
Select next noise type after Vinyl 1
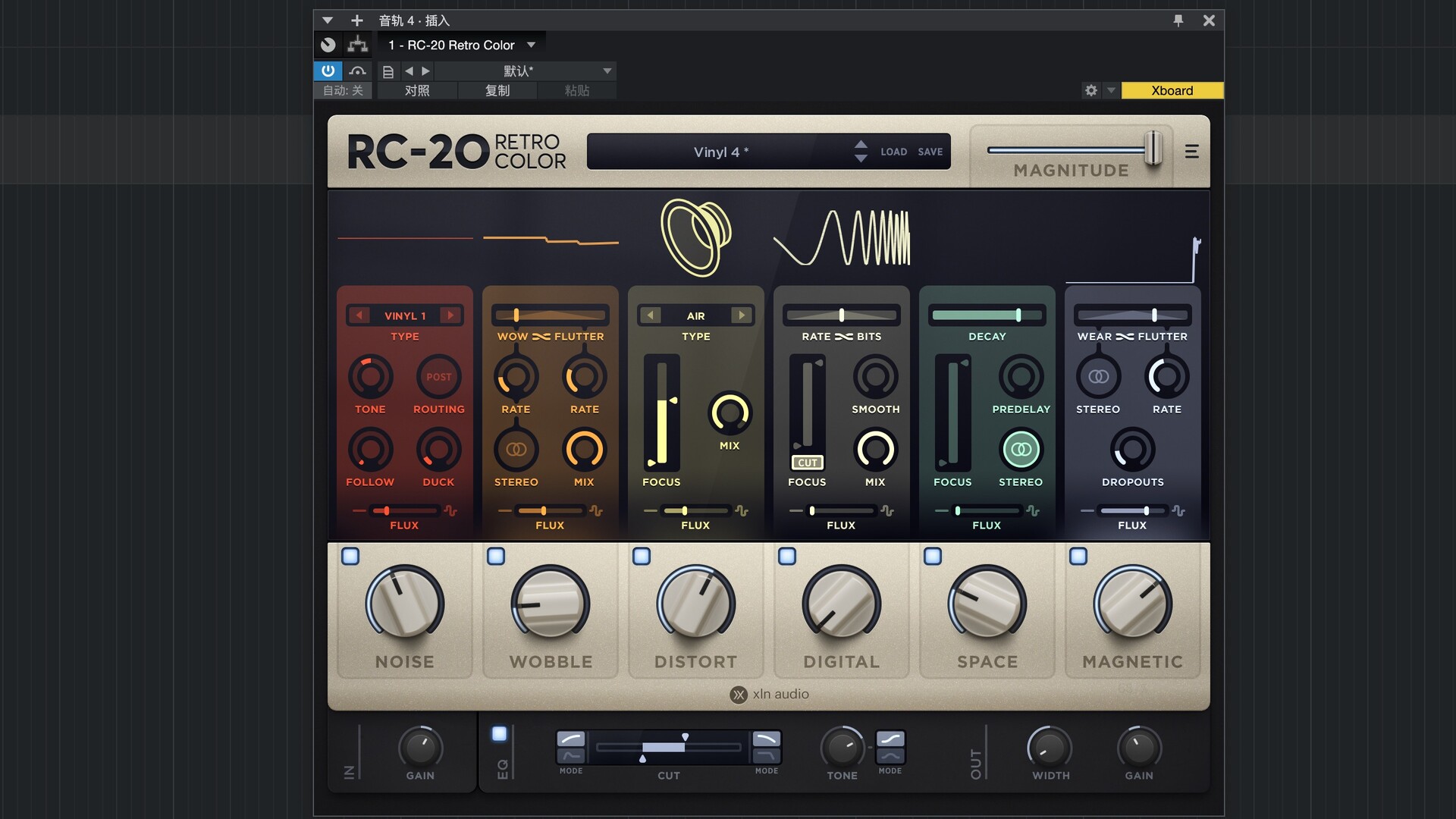point(450,315)
